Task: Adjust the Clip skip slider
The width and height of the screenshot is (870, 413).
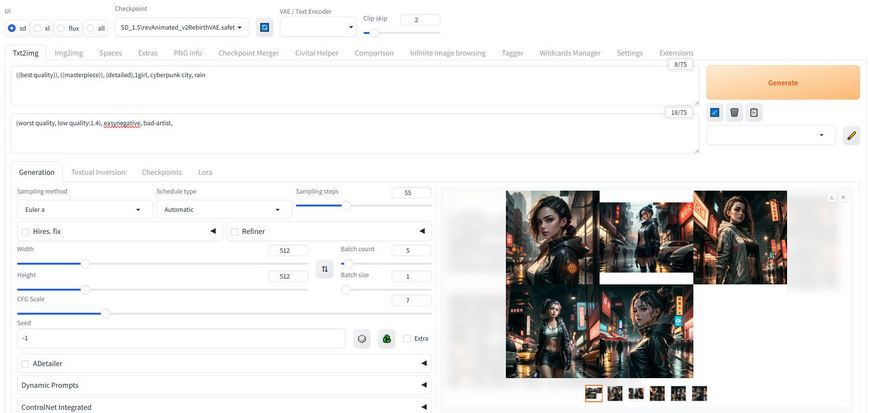Action: (402, 33)
